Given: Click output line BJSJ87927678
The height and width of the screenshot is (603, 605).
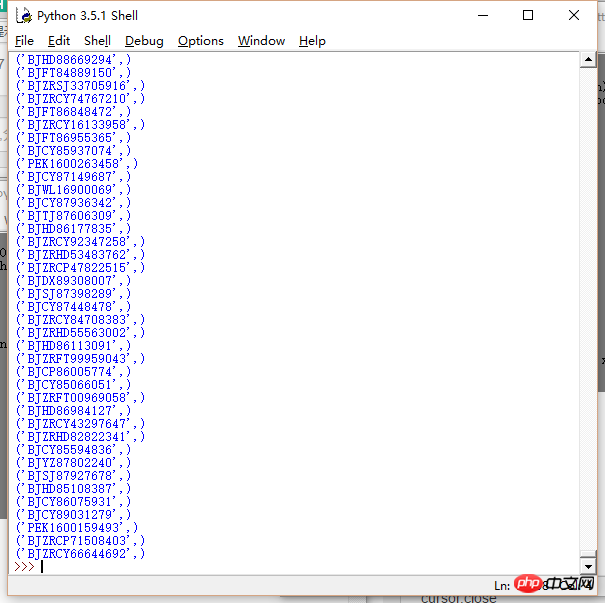Looking at the screenshot, I should pos(73,476).
